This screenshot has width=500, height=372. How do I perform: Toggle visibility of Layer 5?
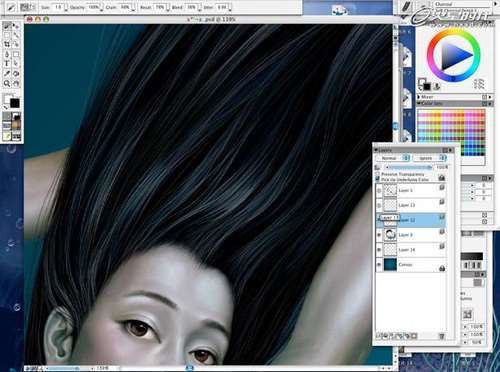point(379,190)
